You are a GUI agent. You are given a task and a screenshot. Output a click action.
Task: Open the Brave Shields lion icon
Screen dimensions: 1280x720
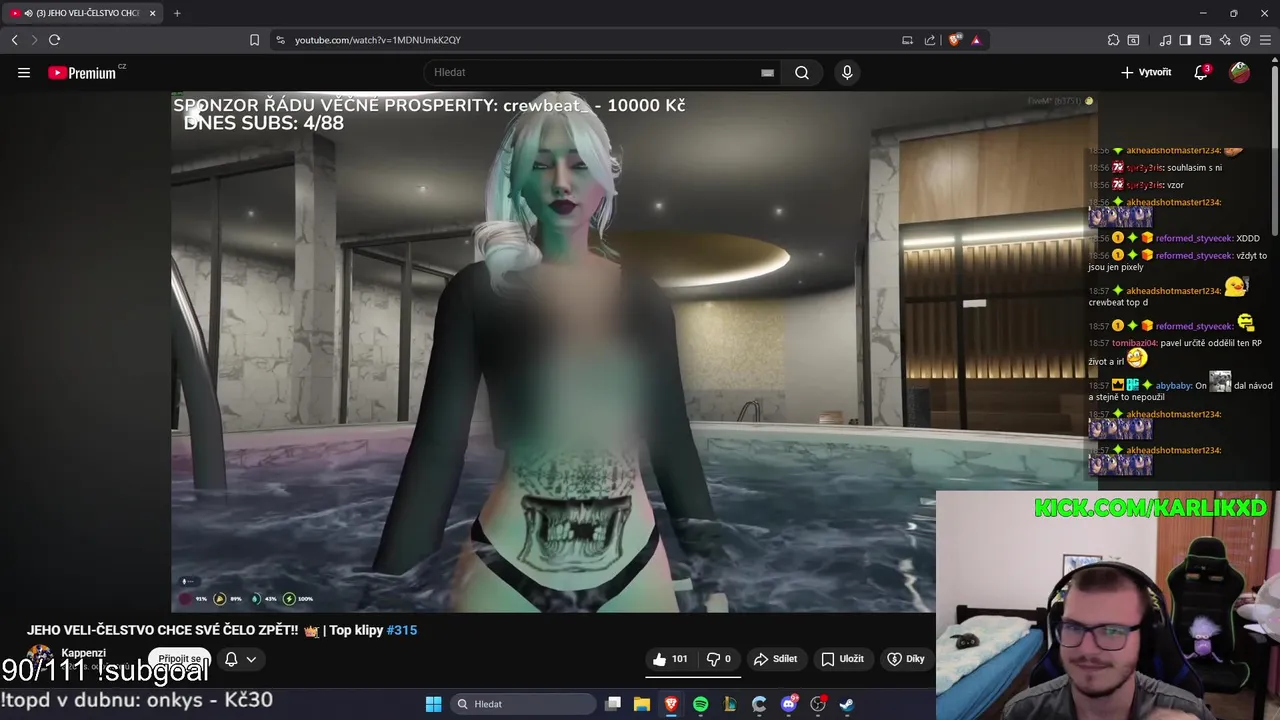point(955,40)
